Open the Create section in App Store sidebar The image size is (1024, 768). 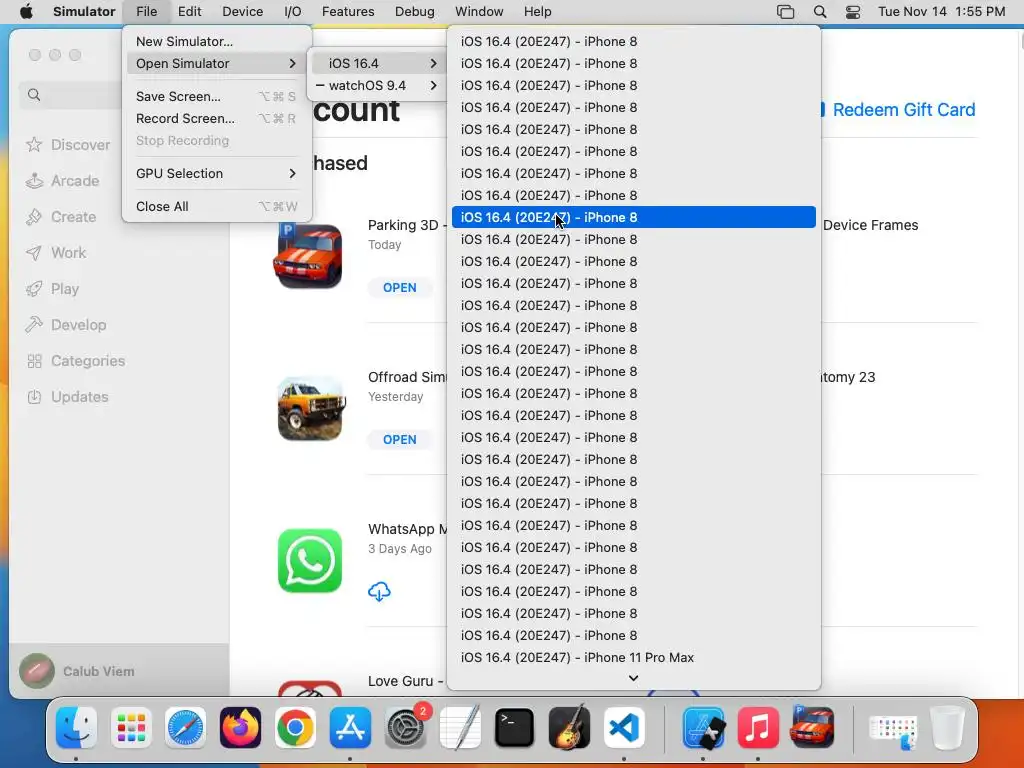tap(61, 216)
